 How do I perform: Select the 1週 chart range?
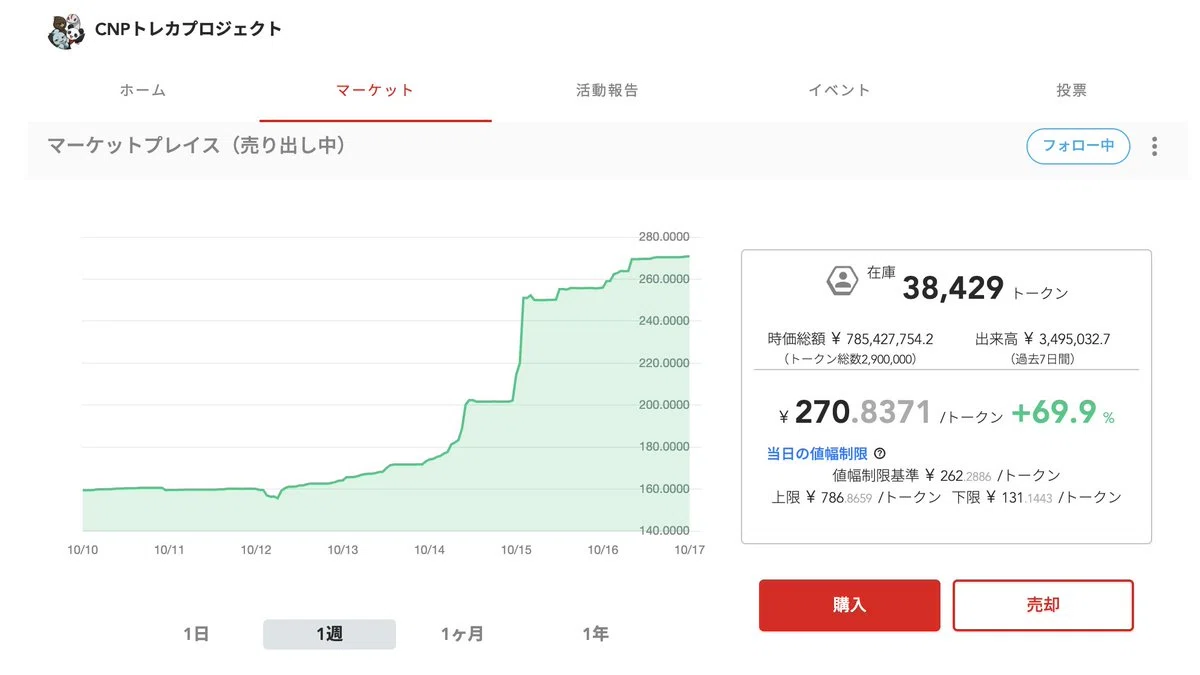coord(329,634)
